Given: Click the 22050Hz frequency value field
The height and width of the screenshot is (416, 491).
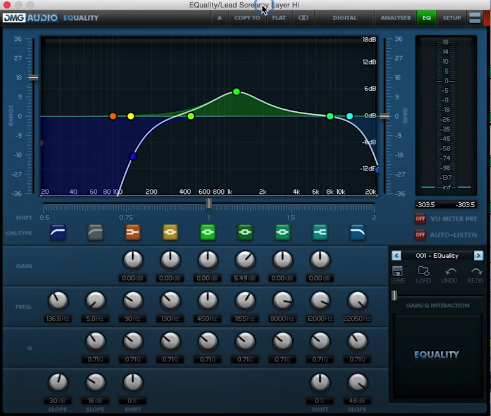Looking at the screenshot, I should pyautogui.click(x=357, y=319).
